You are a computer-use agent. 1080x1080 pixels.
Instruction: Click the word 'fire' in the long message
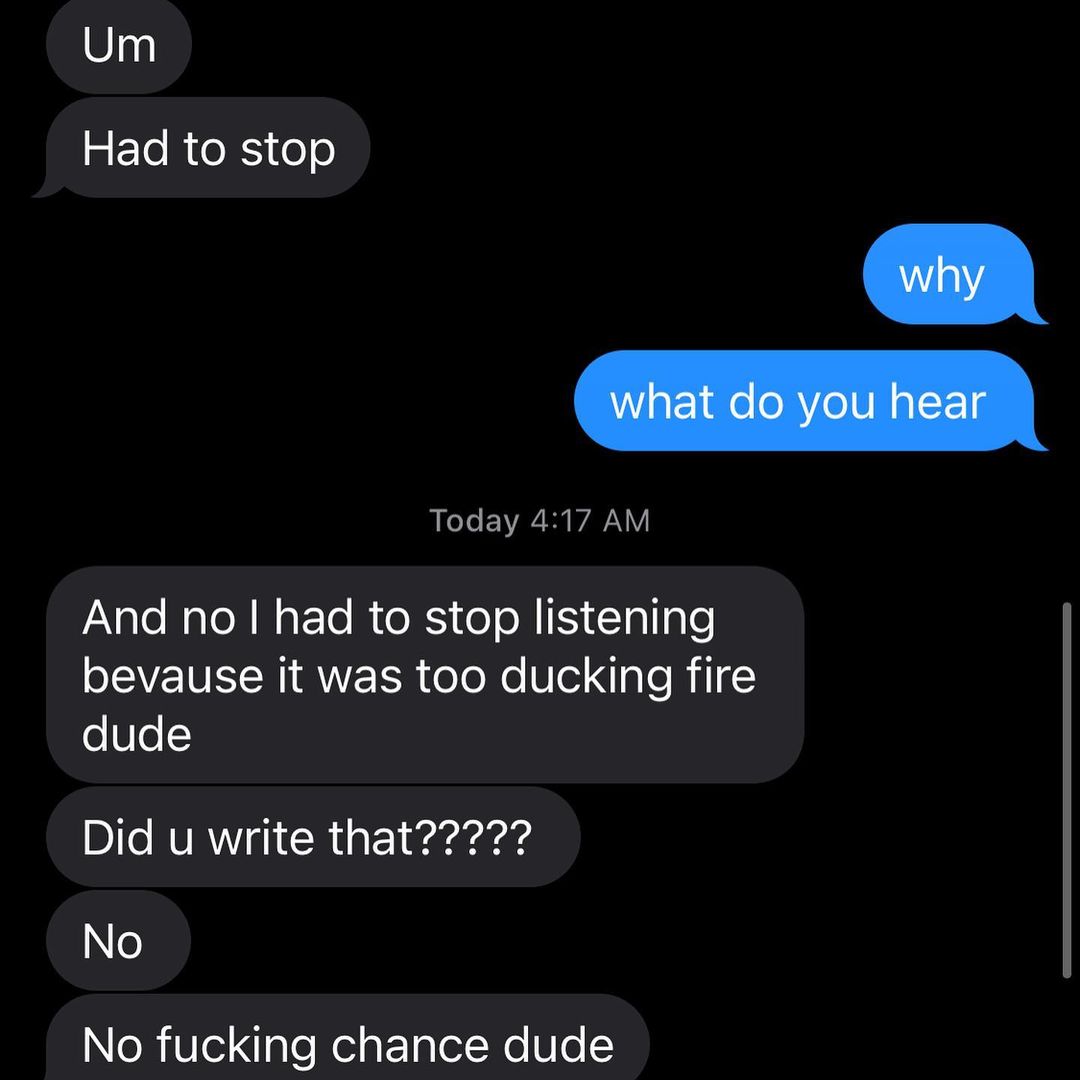[x=721, y=676]
